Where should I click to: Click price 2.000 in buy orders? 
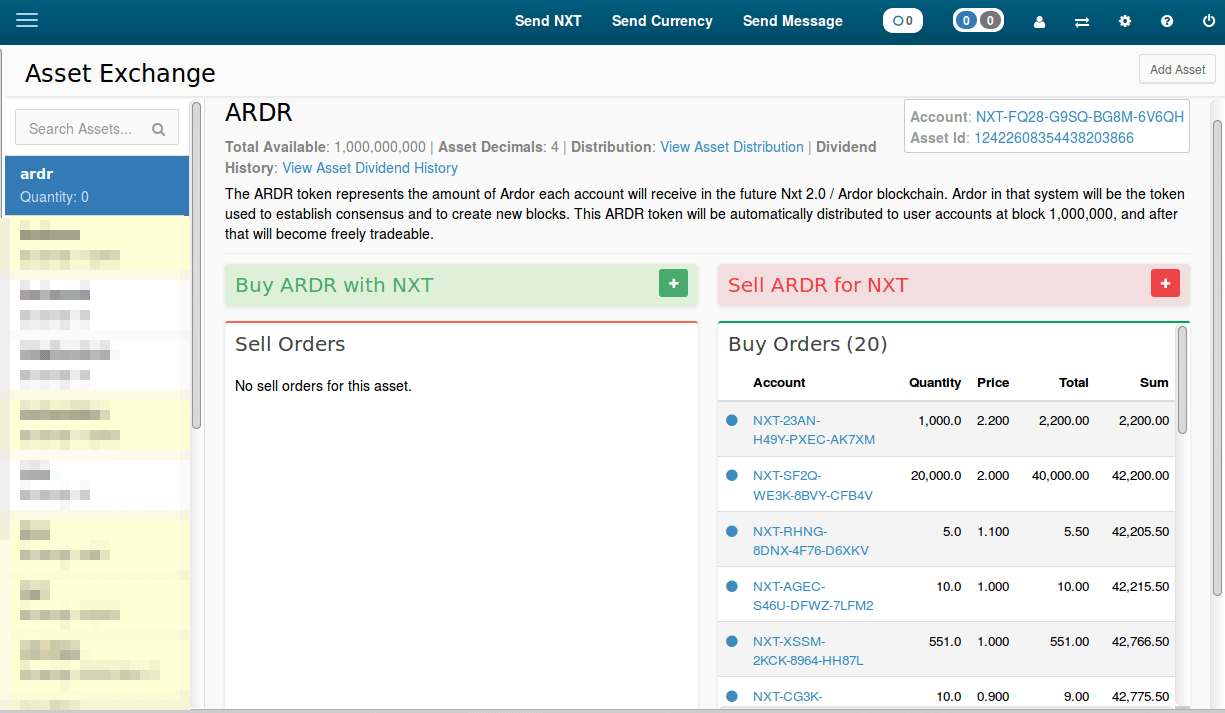pos(993,476)
